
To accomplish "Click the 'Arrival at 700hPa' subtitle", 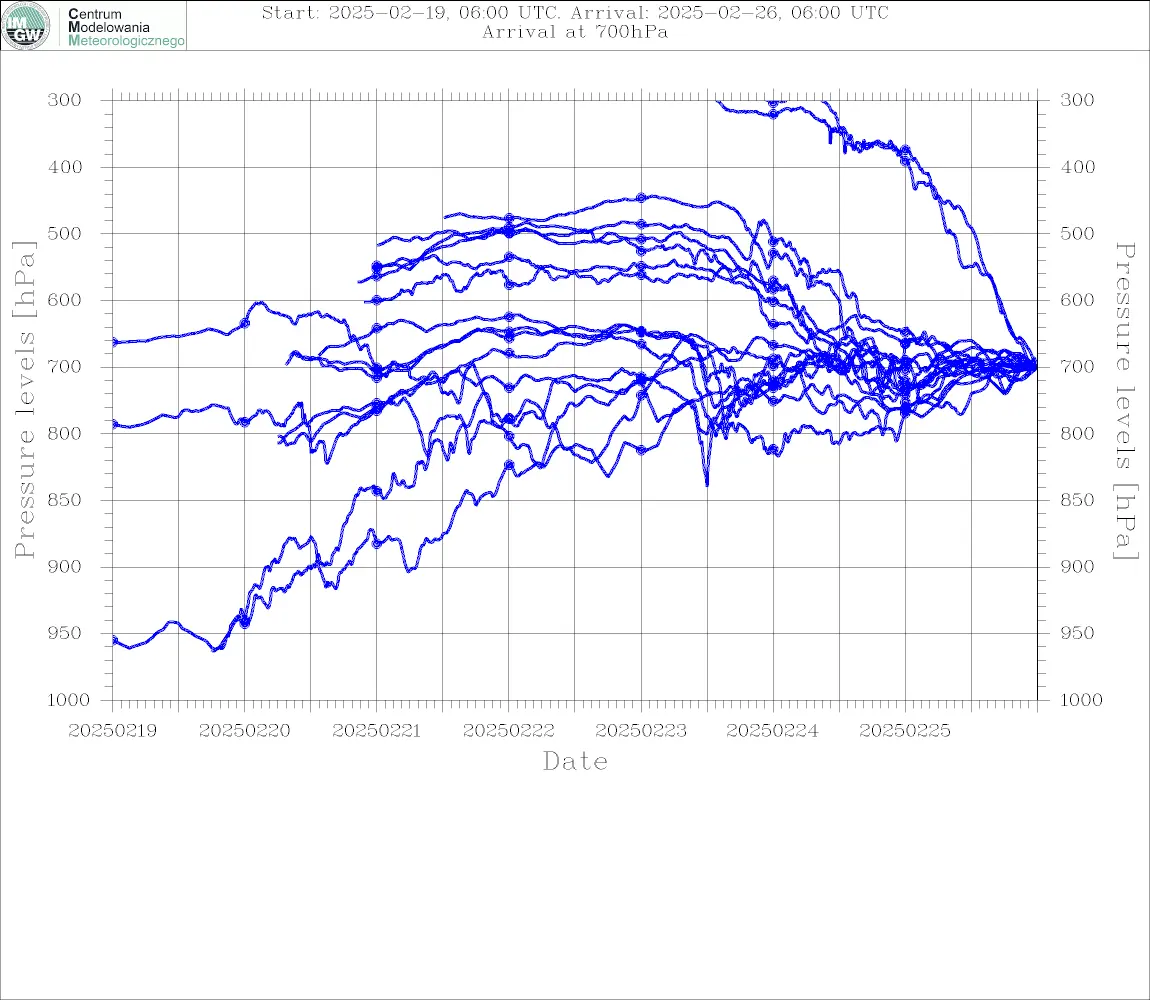I will [x=575, y=32].
